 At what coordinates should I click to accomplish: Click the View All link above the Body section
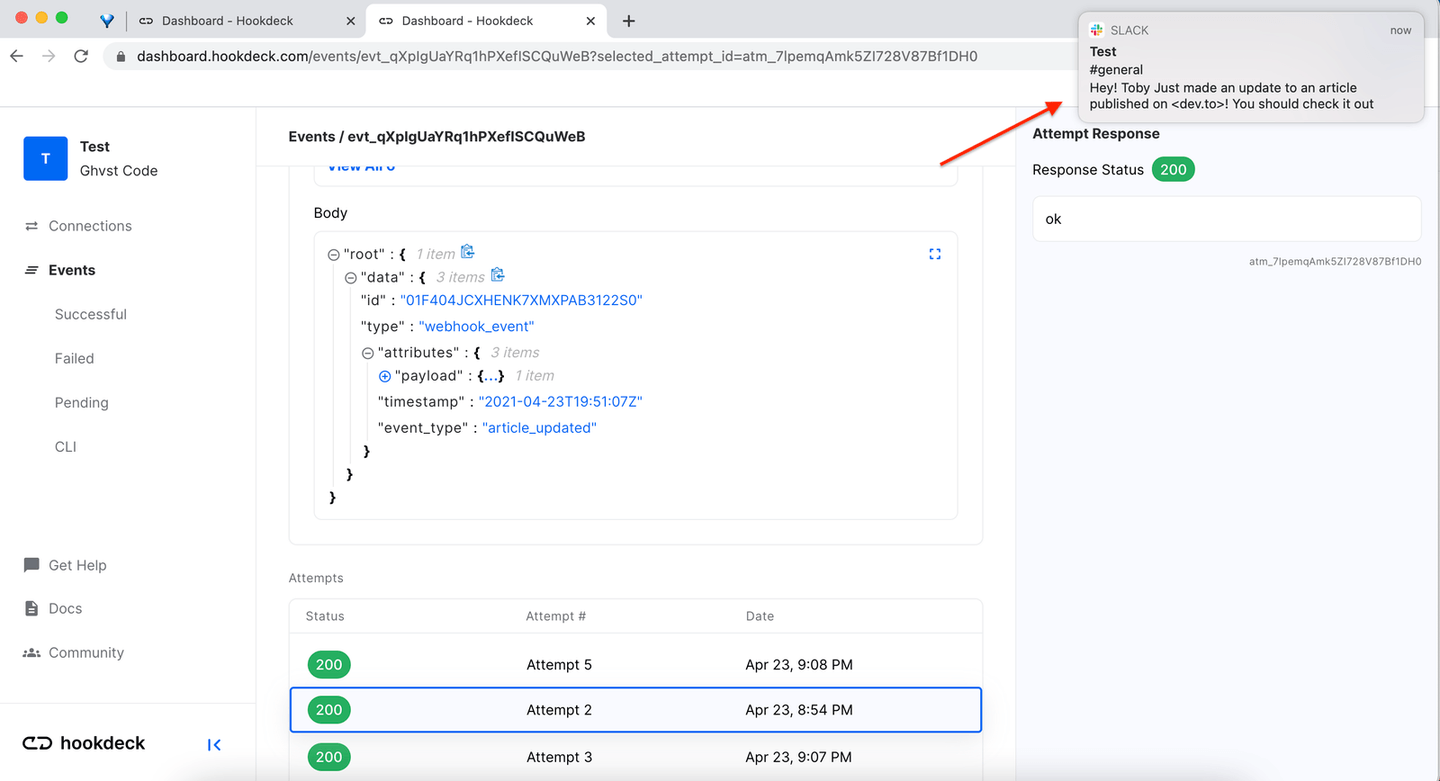click(x=361, y=166)
